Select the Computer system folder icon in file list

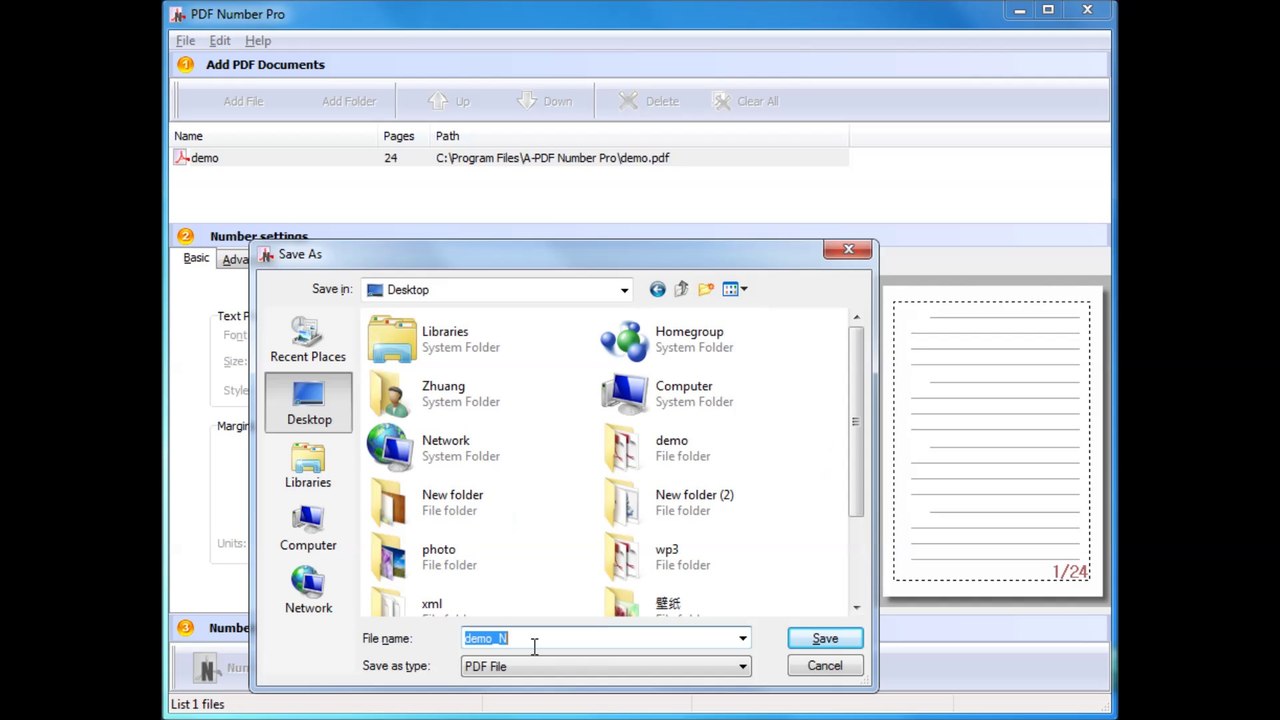coord(625,394)
